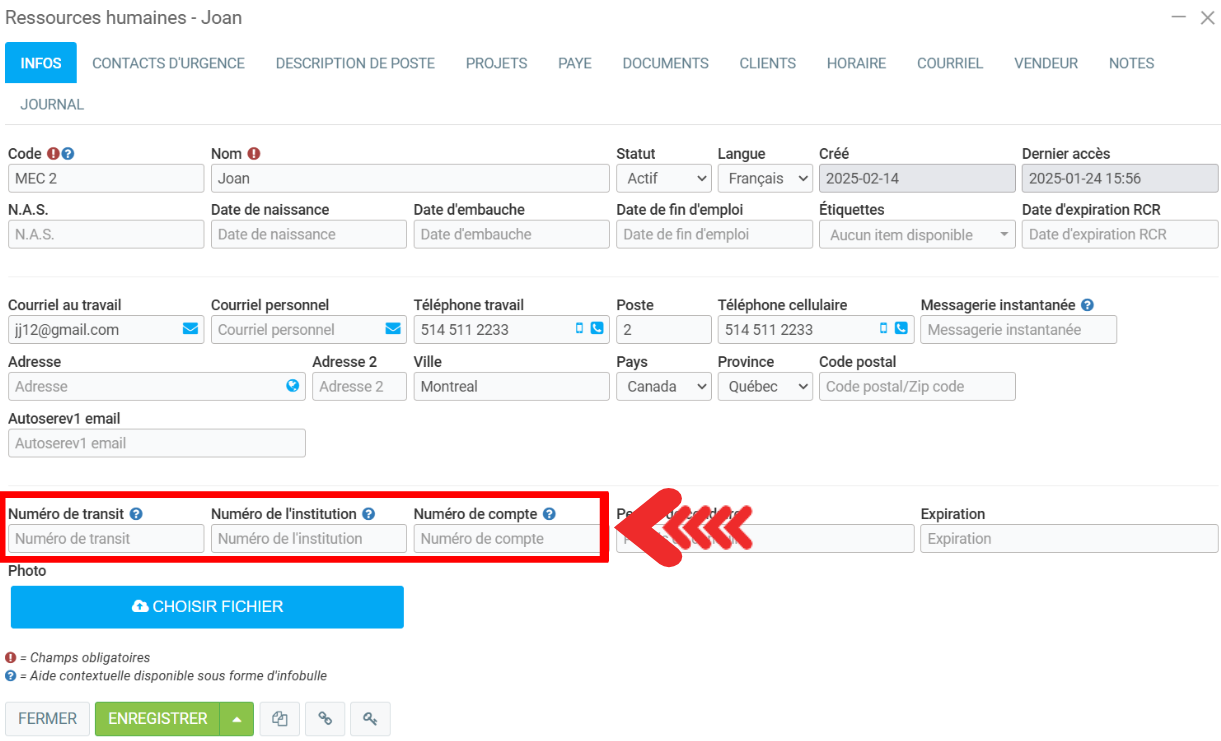Open help tooltip beside Numéro de transit
This screenshot has width=1221, height=741.
pyautogui.click(x=136, y=514)
